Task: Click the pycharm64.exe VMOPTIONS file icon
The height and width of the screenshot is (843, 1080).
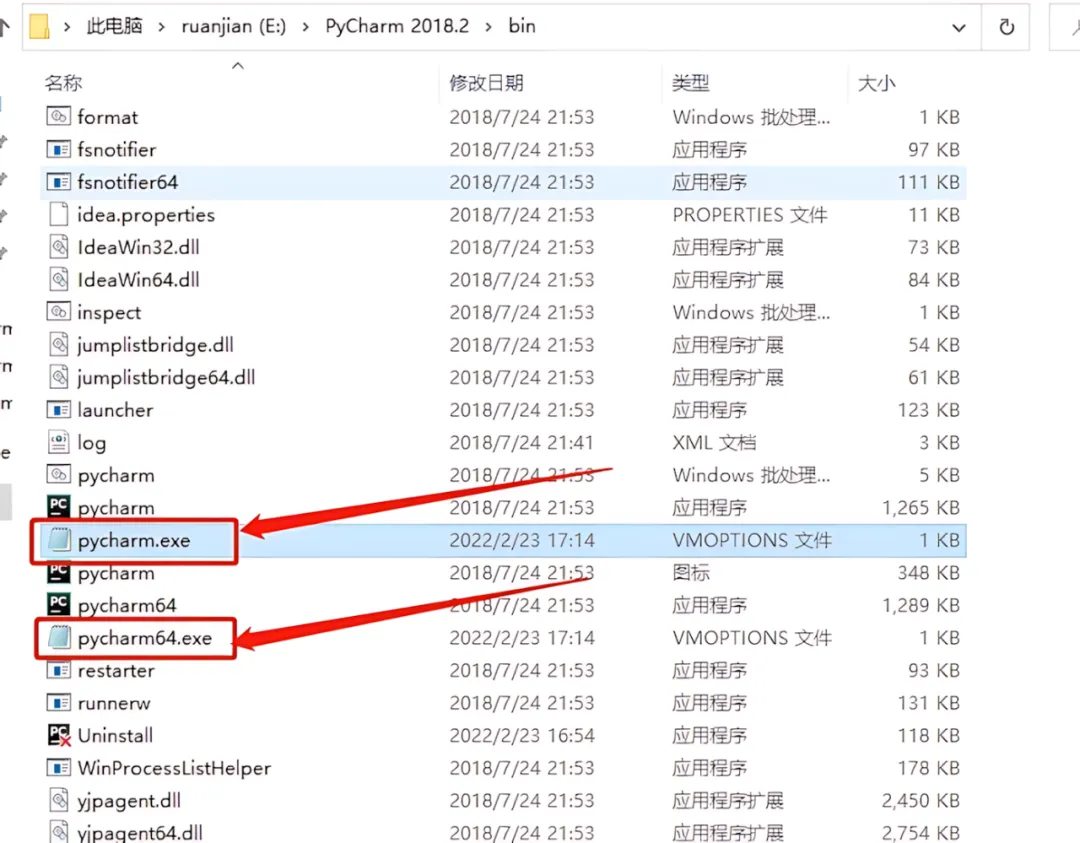Action: pyautogui.click(x=59, y=638)
